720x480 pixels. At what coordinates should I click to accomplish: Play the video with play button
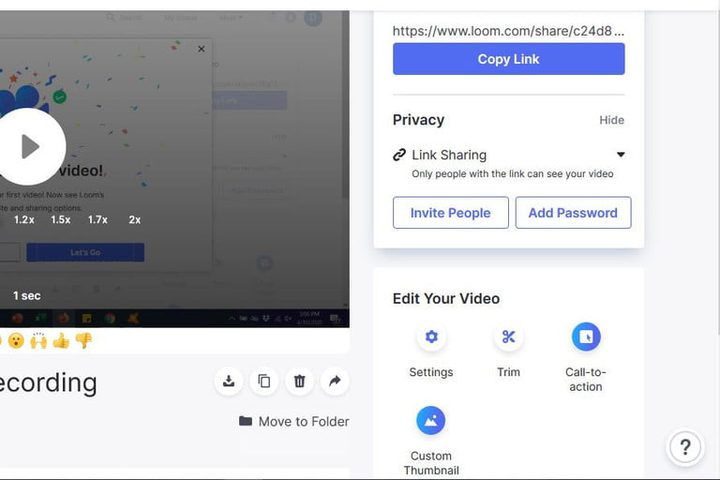(x=30, y=147)
